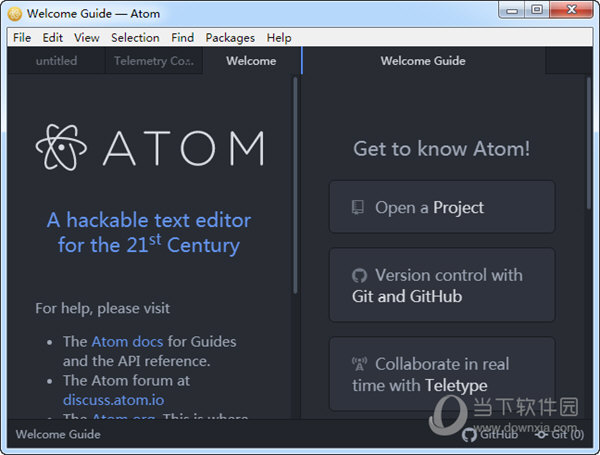The width and height of the screenshot is (600, 455).
Task: Select the Welcome Guide tab
Action: (x=423, y=61)
